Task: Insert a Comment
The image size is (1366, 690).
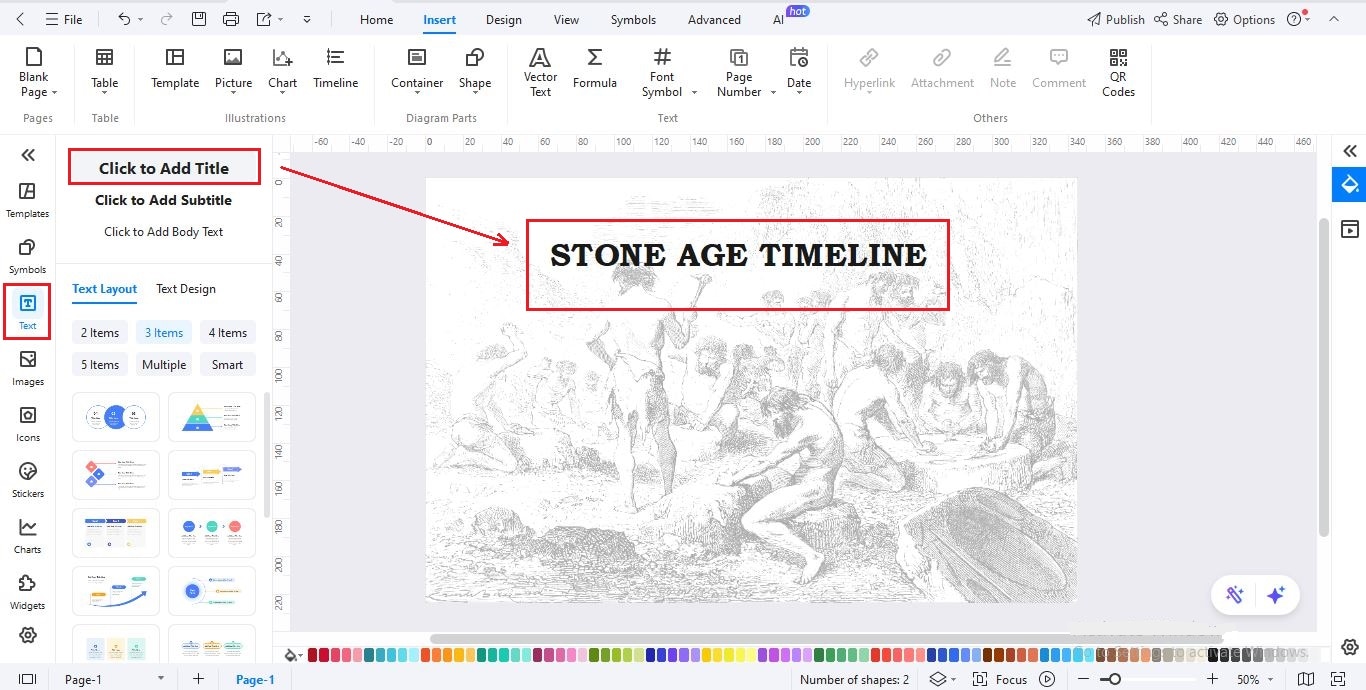Action: [1058, 70]
